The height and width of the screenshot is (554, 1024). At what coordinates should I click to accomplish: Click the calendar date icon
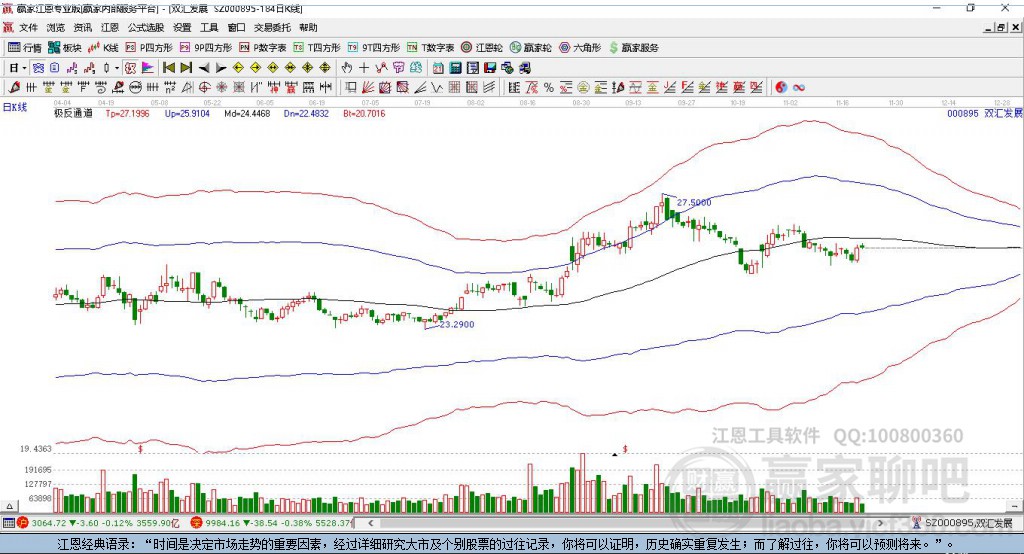(438, 68)
